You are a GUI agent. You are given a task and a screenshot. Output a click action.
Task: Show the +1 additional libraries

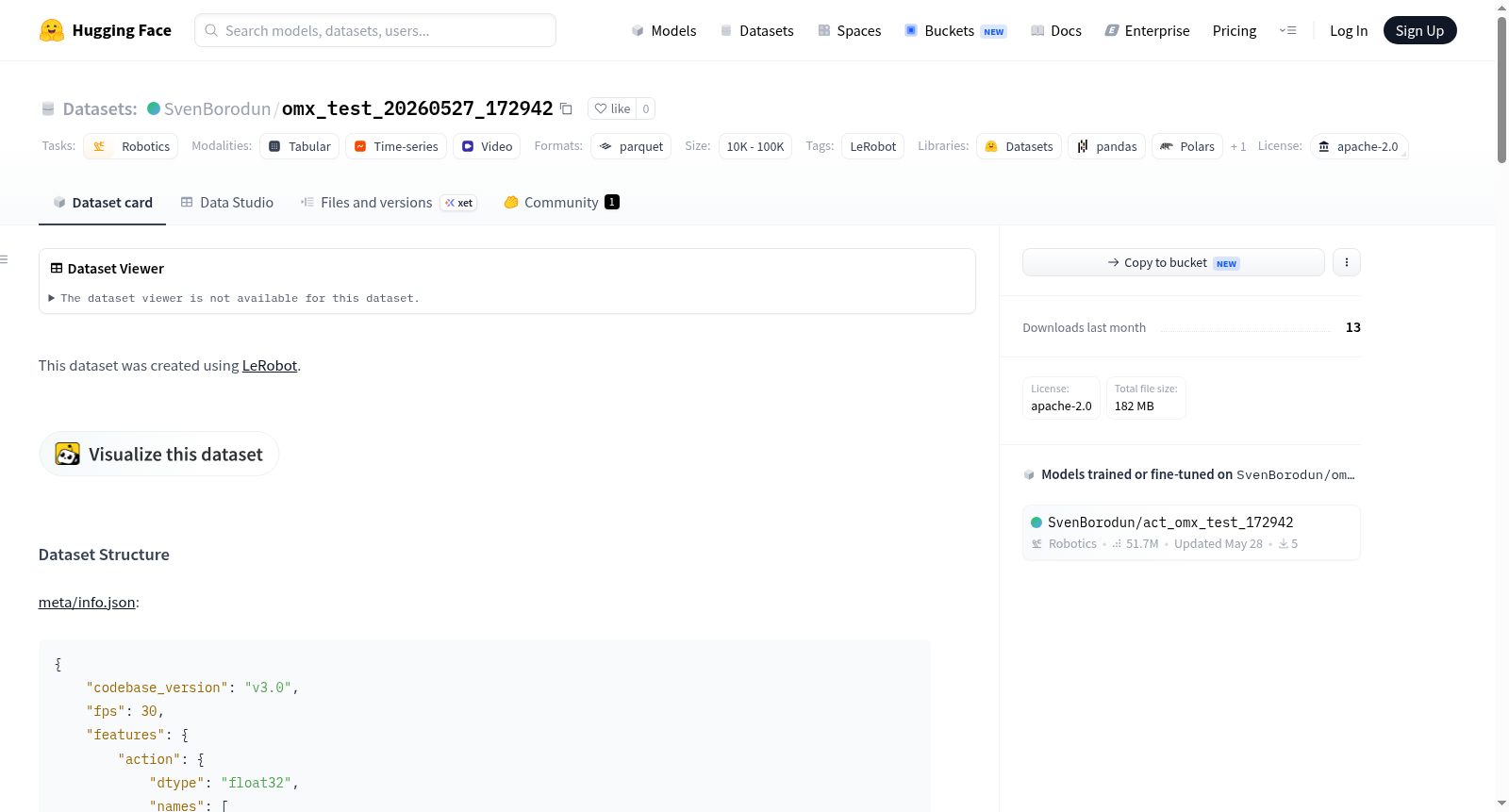[x=1238, y=146]
